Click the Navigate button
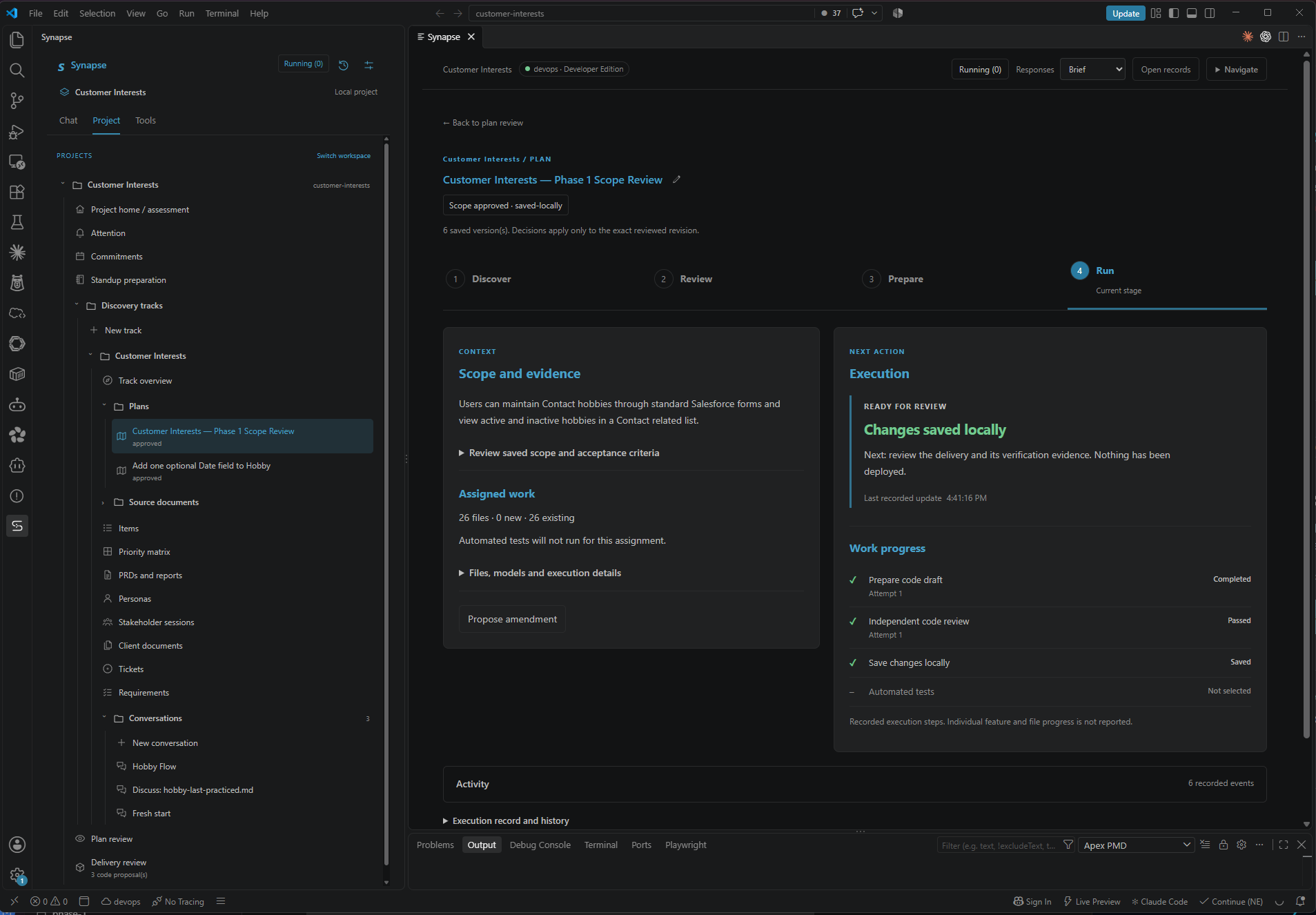 [1236, 70]
